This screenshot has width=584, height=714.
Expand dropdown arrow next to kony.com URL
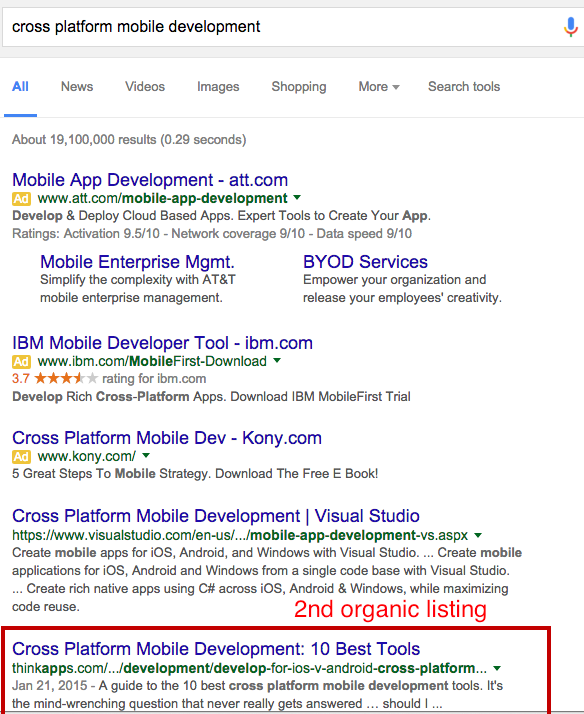click(x=146, y=455)
